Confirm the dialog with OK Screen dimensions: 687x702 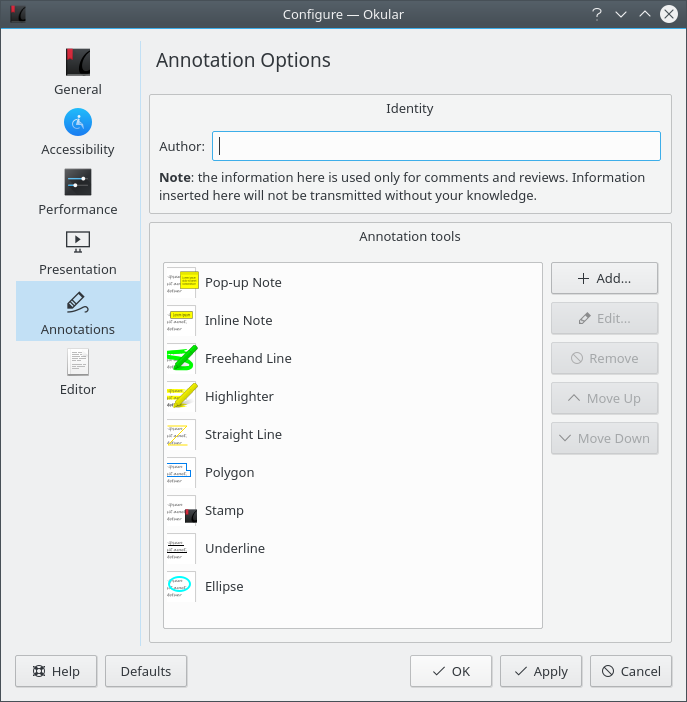[450, 672]
